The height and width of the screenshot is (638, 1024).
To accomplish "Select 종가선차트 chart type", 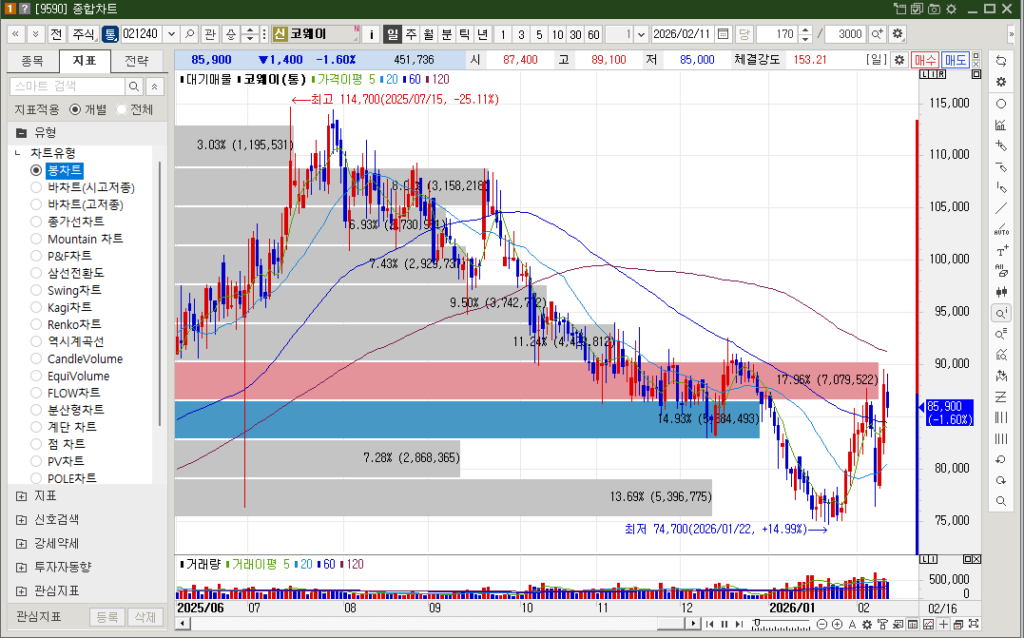I will coord(37,221).
